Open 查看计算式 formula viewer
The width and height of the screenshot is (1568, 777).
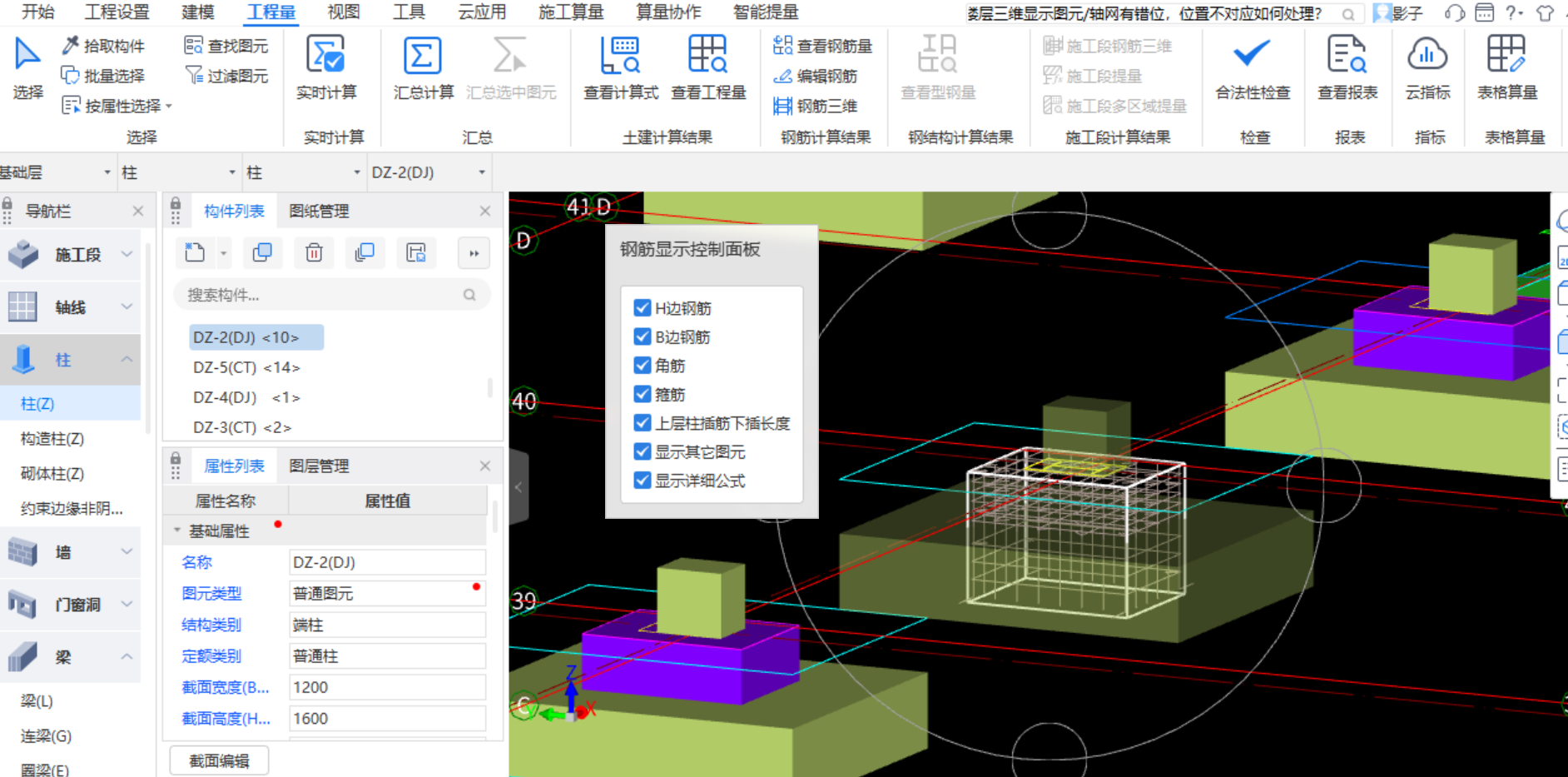click(621, 67)
